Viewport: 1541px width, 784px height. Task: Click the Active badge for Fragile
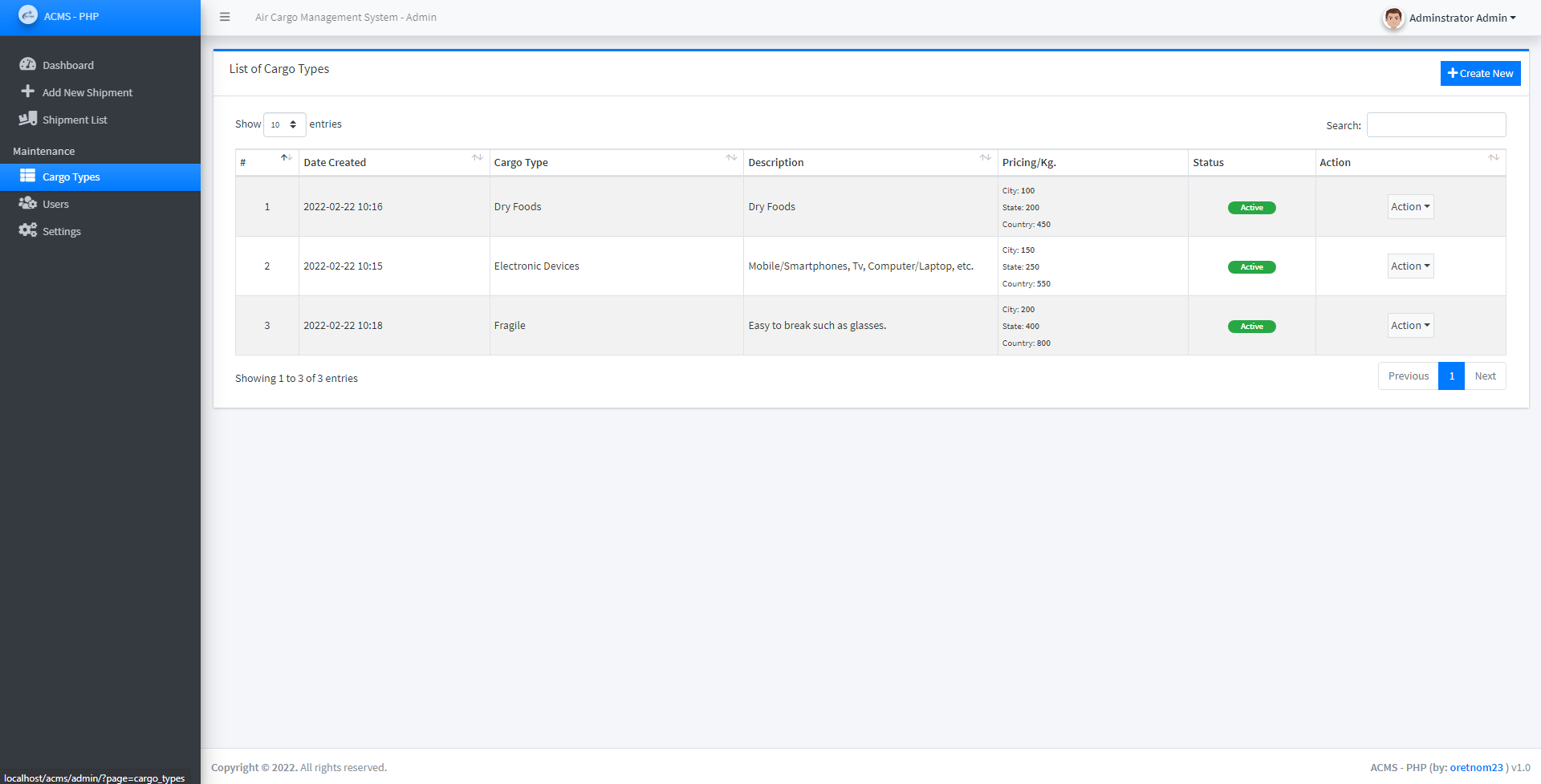1251,326
